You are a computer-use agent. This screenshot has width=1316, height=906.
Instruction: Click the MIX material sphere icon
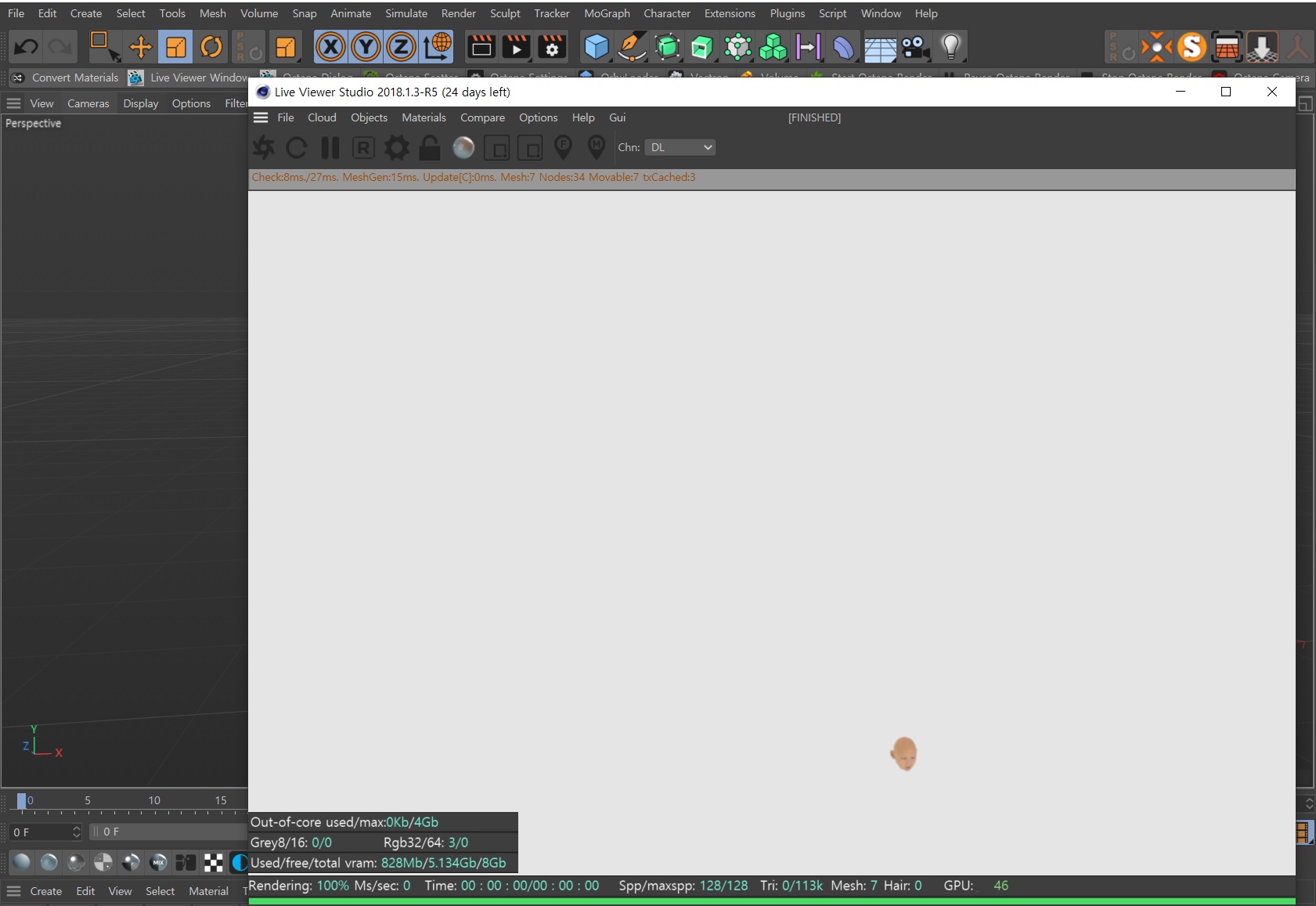point(158,863)
